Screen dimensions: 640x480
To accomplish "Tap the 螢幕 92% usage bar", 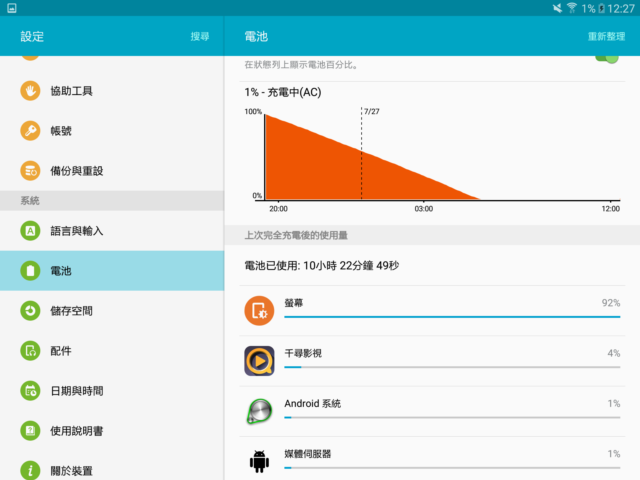I will [x=452, y=317].
